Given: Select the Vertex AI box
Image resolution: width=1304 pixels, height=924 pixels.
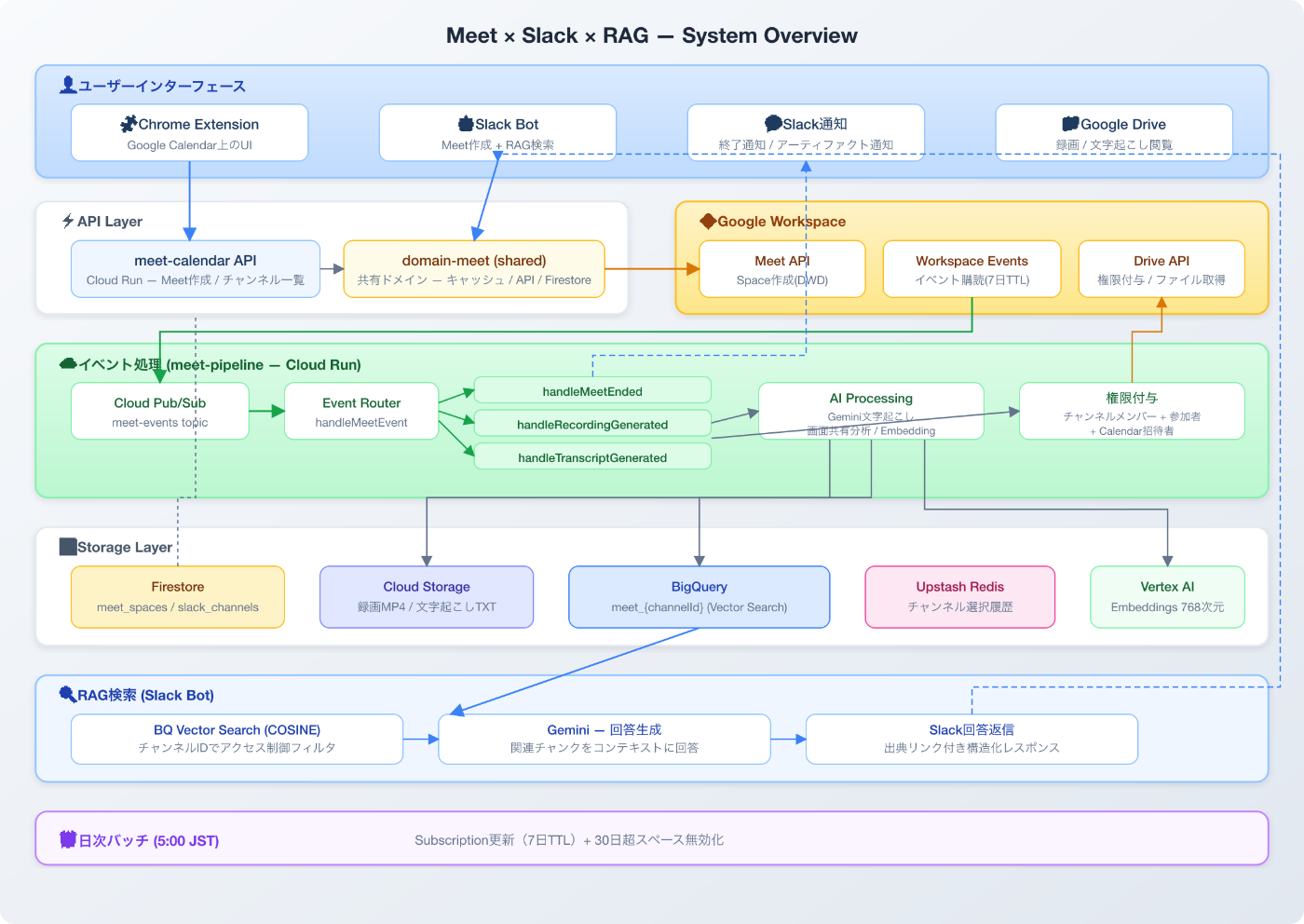Looking at the screenshot, I should pos(1167,597).
